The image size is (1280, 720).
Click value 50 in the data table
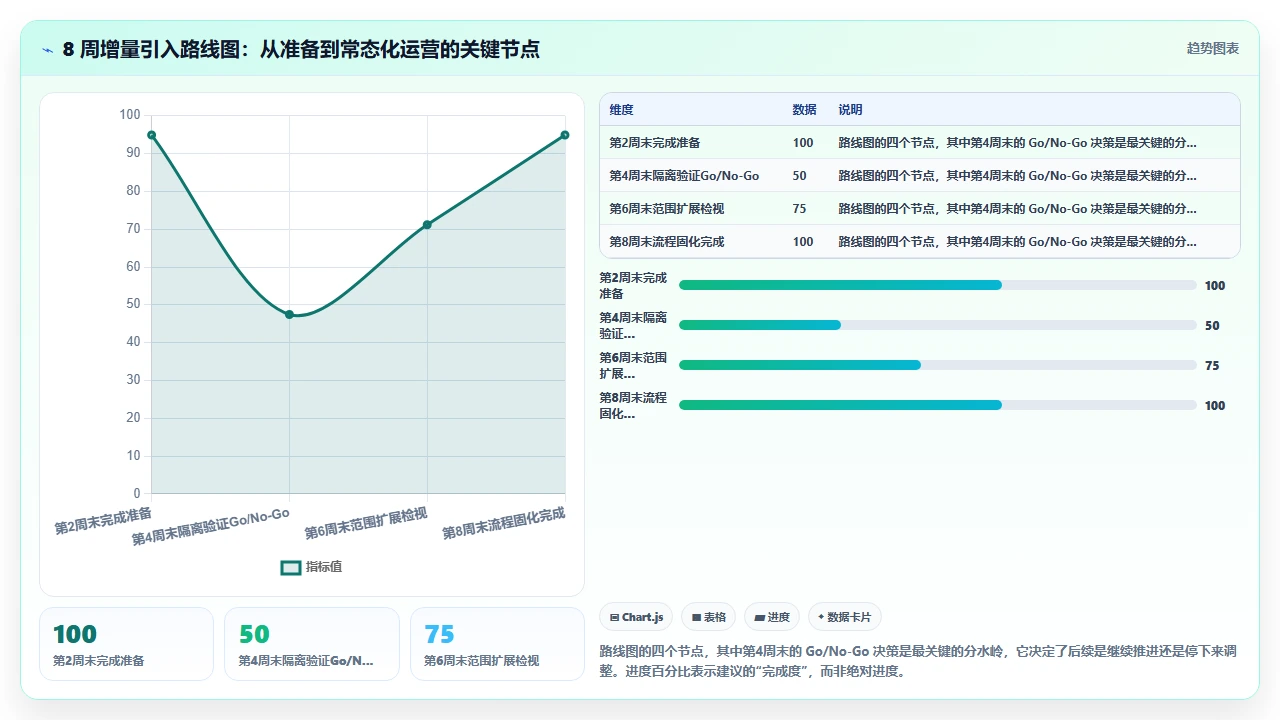click(799, 176)
